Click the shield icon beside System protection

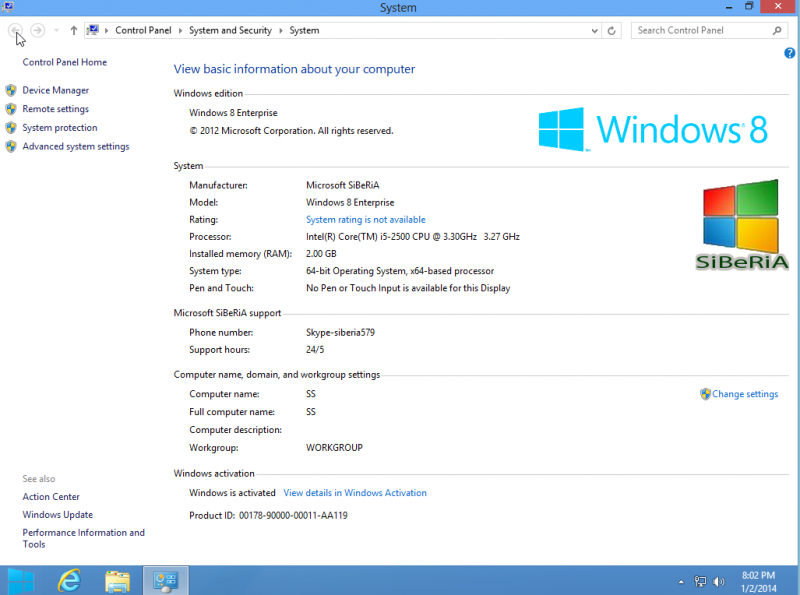(x=11, y=128)
